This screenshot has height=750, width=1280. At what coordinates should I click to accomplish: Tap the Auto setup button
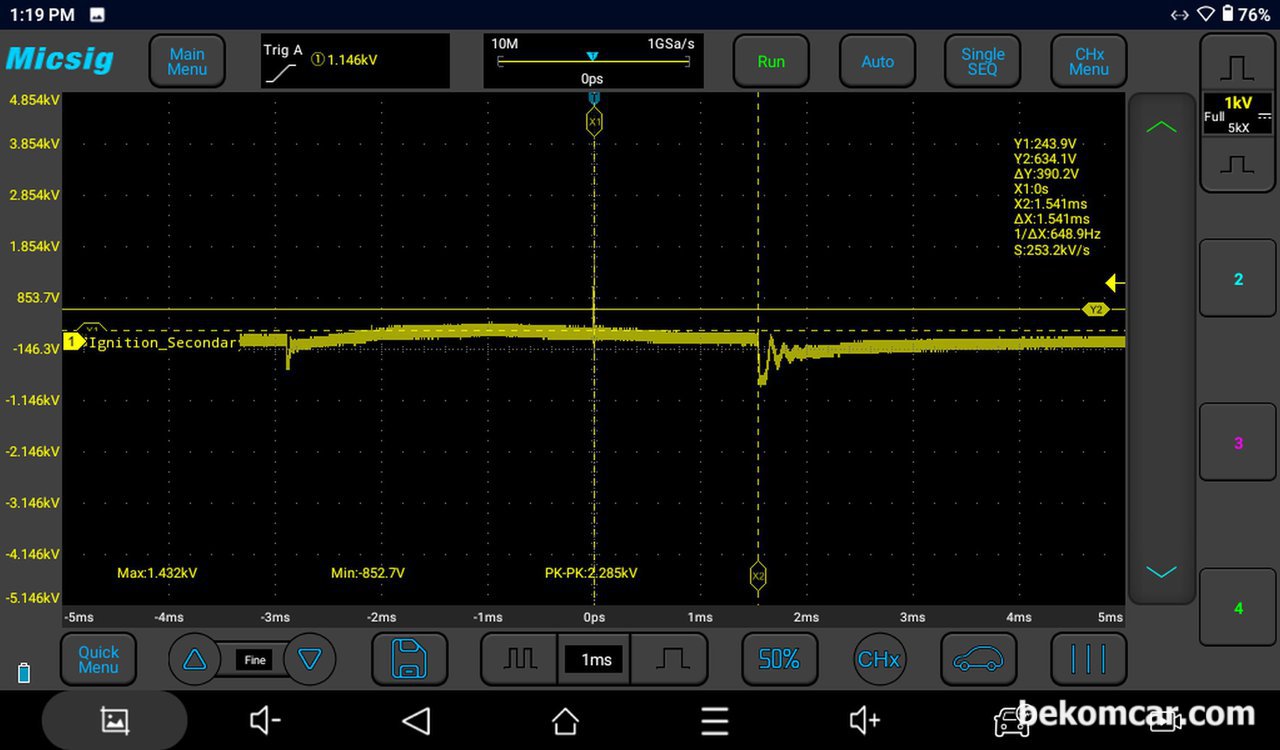[x=877, y=62]
